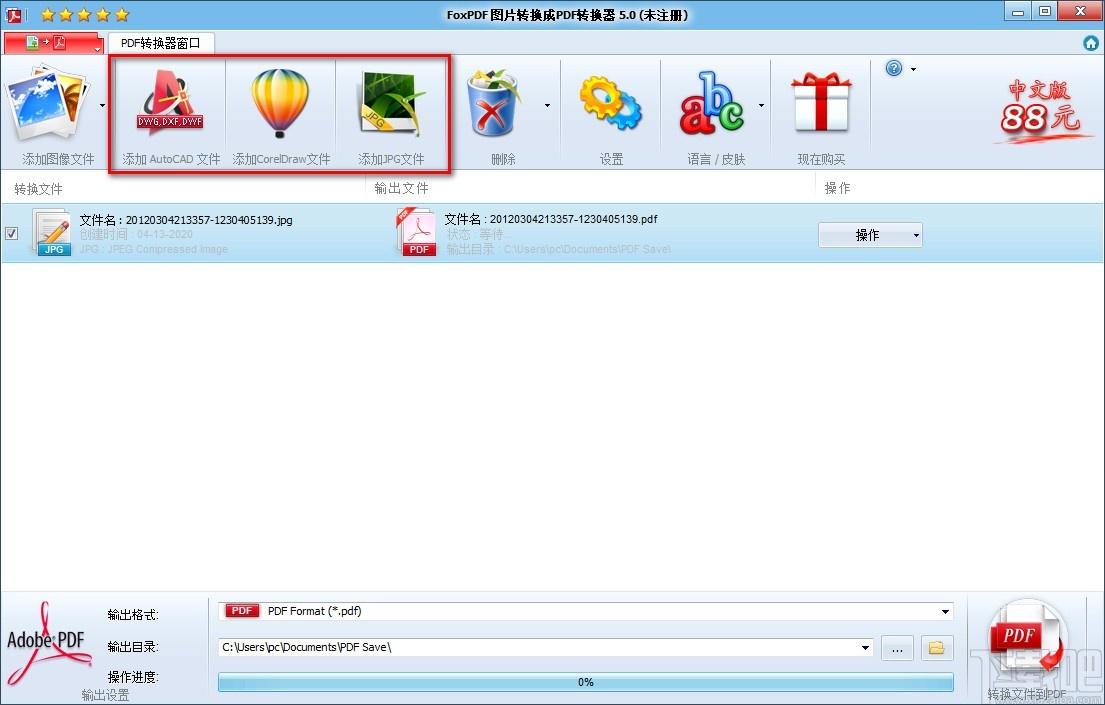
Task: Open the red file-to-PDF application menu button
Action: (x=54, y=43)
